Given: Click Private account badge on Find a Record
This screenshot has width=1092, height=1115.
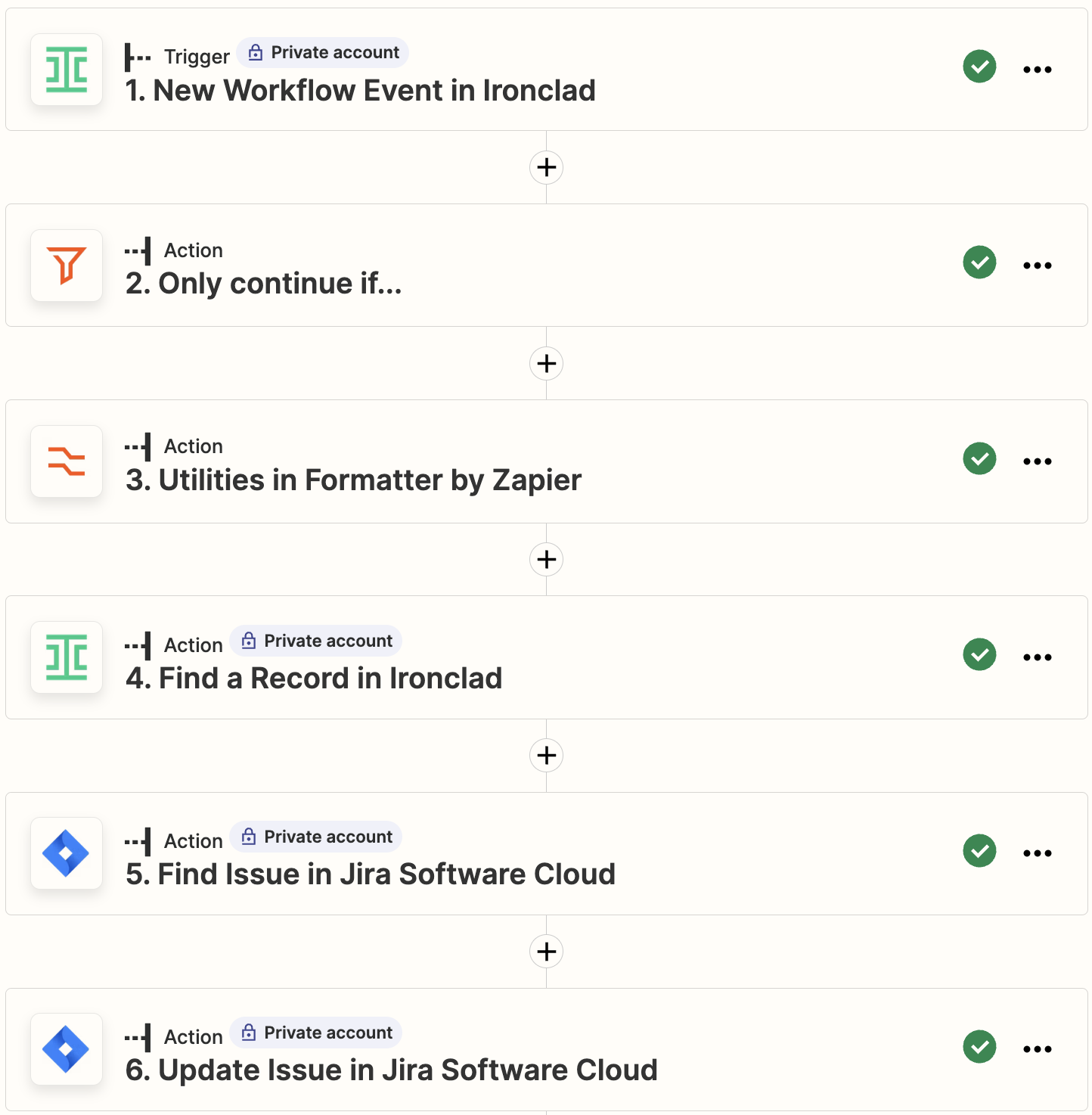Looking at the screenshot, I should tap(316, 641).
